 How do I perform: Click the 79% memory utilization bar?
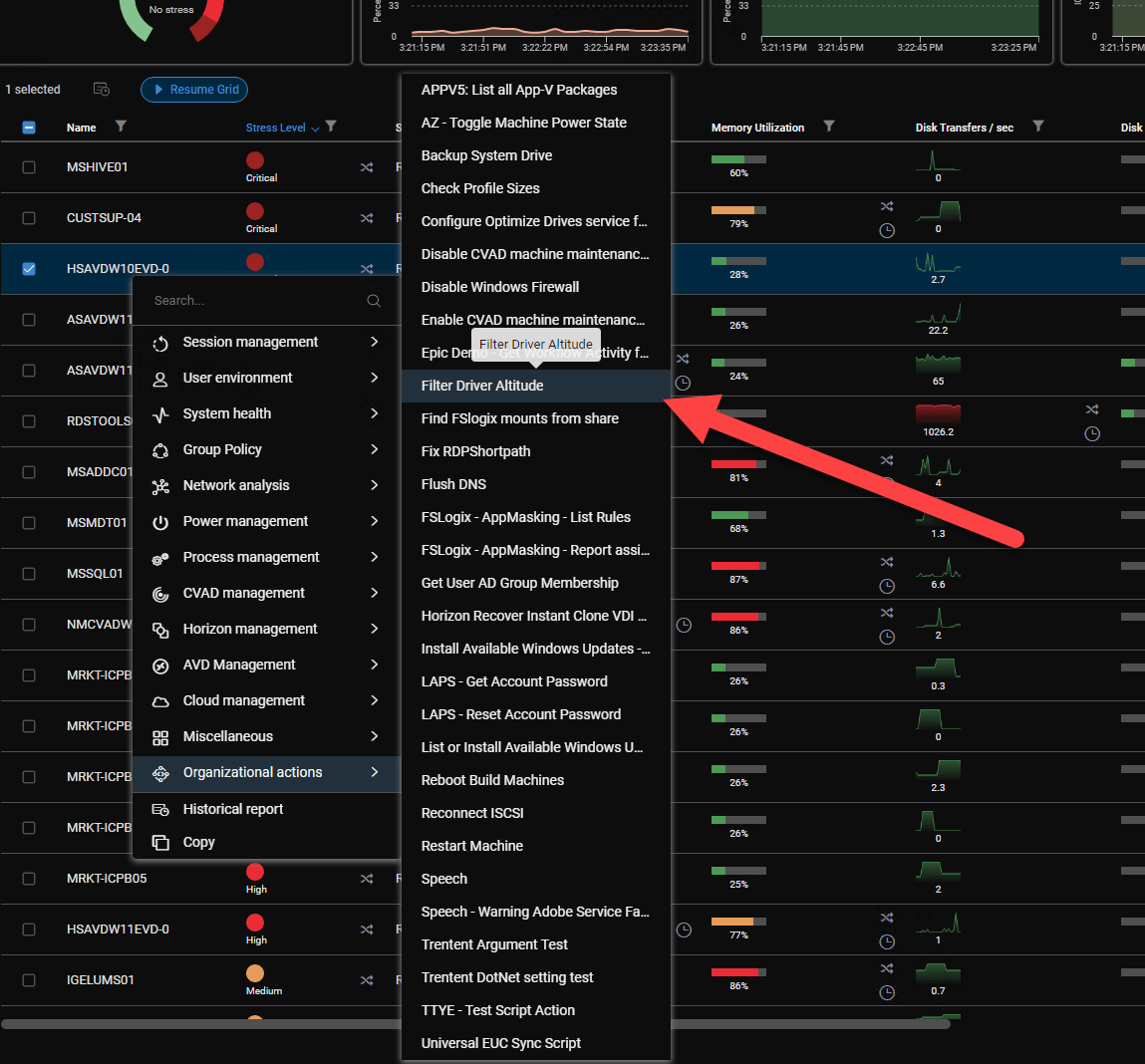tap(738, 210)
